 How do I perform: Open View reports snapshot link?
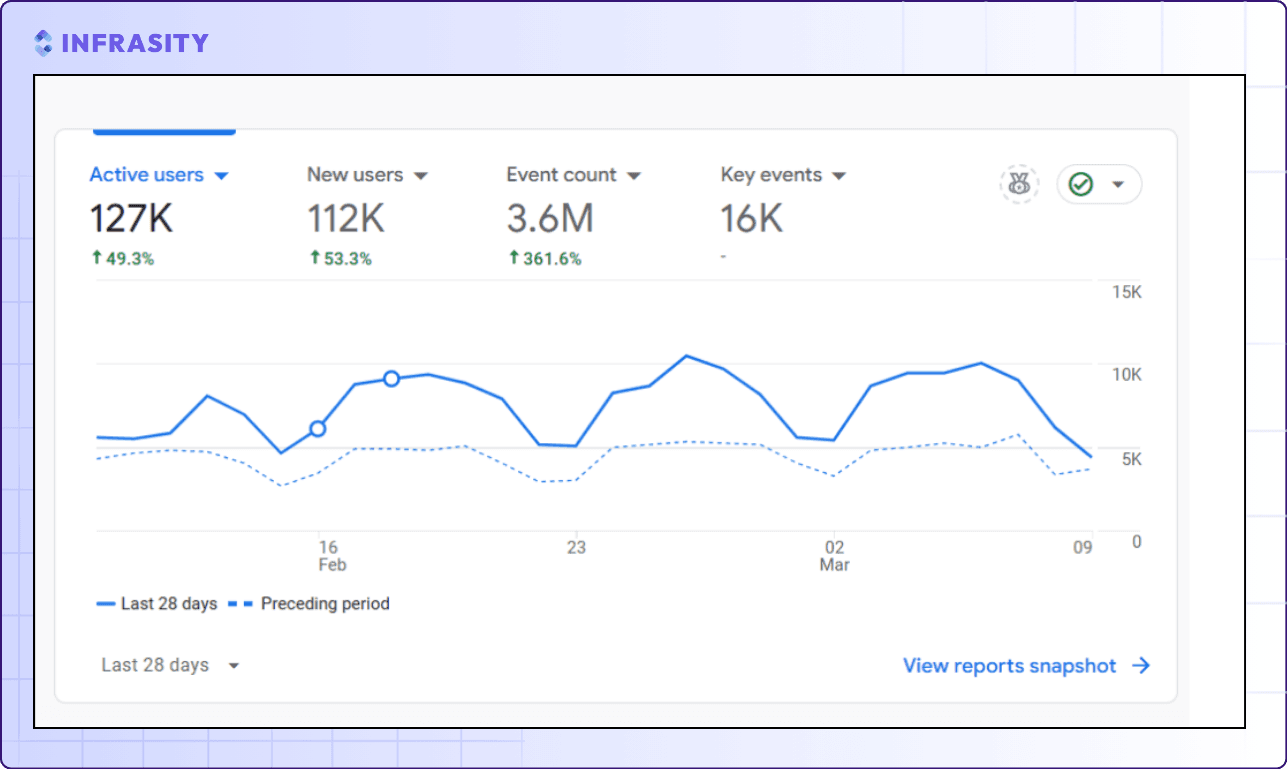pyautogui.click(x=1026, y=666)
